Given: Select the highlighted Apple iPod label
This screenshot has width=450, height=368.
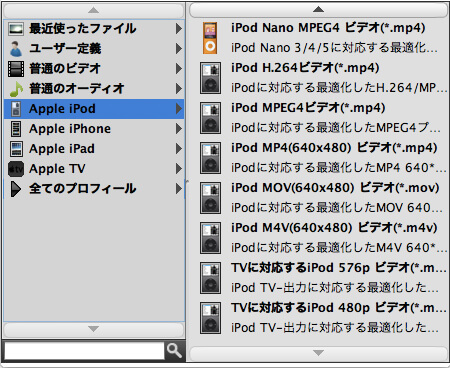Looking at the screenshot, I should [x=62, y=109].
